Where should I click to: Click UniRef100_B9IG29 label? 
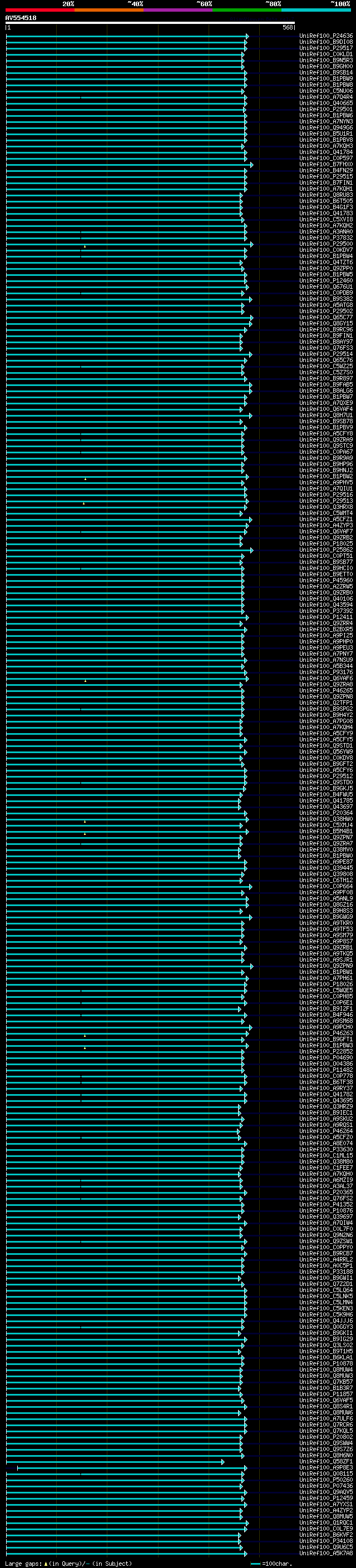[x=326, y=1338]
